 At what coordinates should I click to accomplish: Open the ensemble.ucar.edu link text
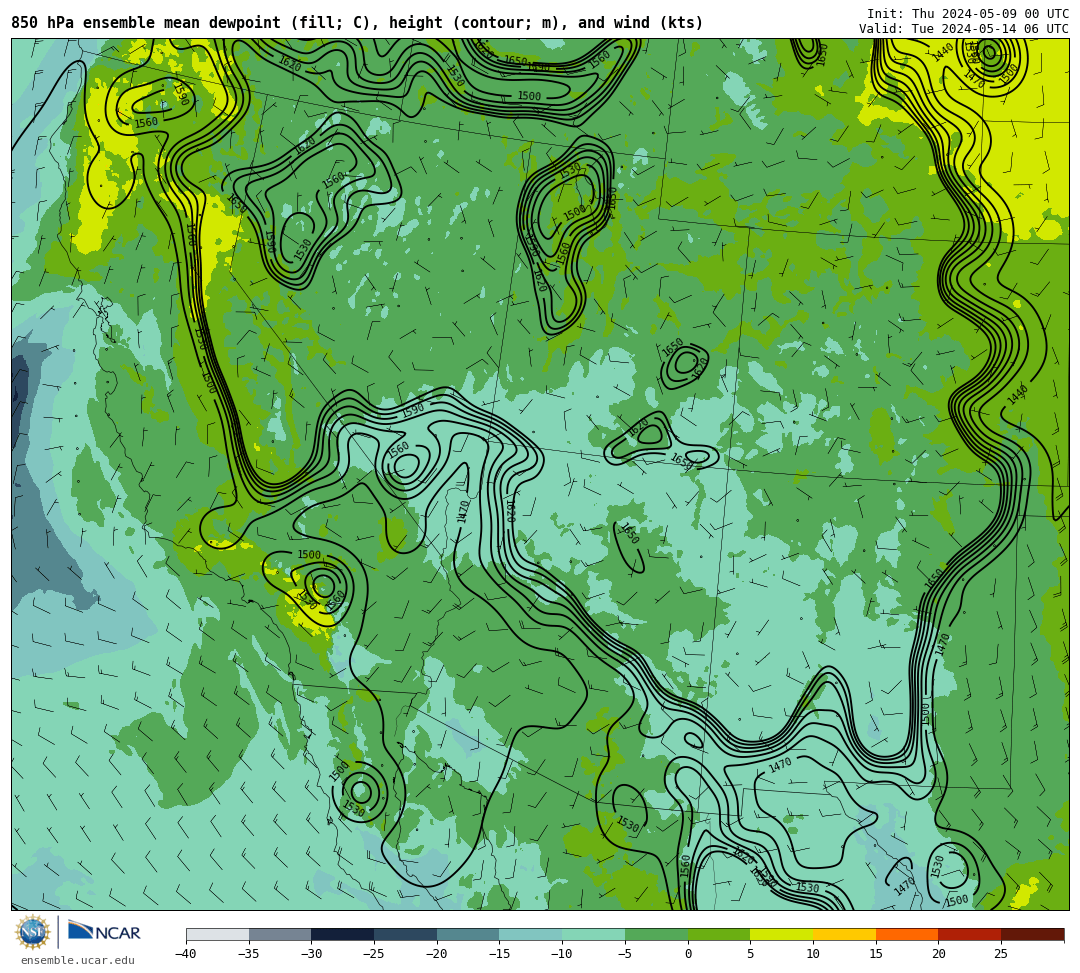pos(78,960)
